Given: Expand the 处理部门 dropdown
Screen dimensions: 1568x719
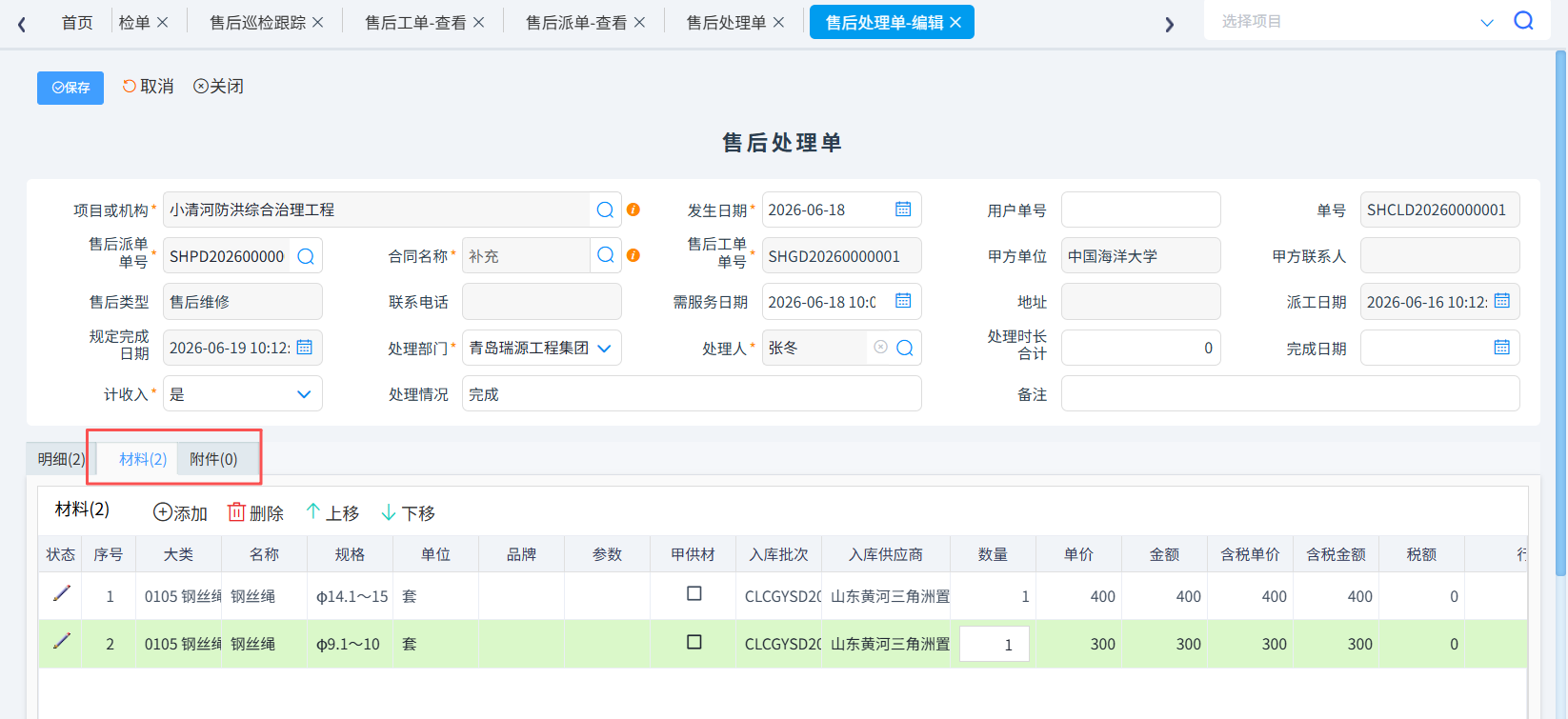Looking at the screenshot, I should click(x=604, y=349).
